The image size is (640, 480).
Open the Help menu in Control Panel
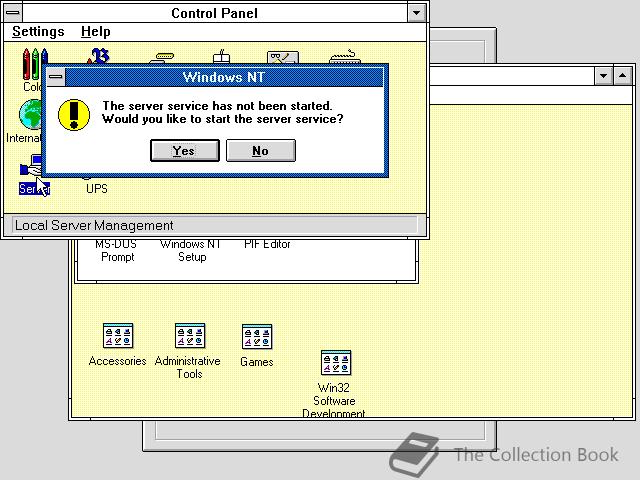(x=96, y=32)
